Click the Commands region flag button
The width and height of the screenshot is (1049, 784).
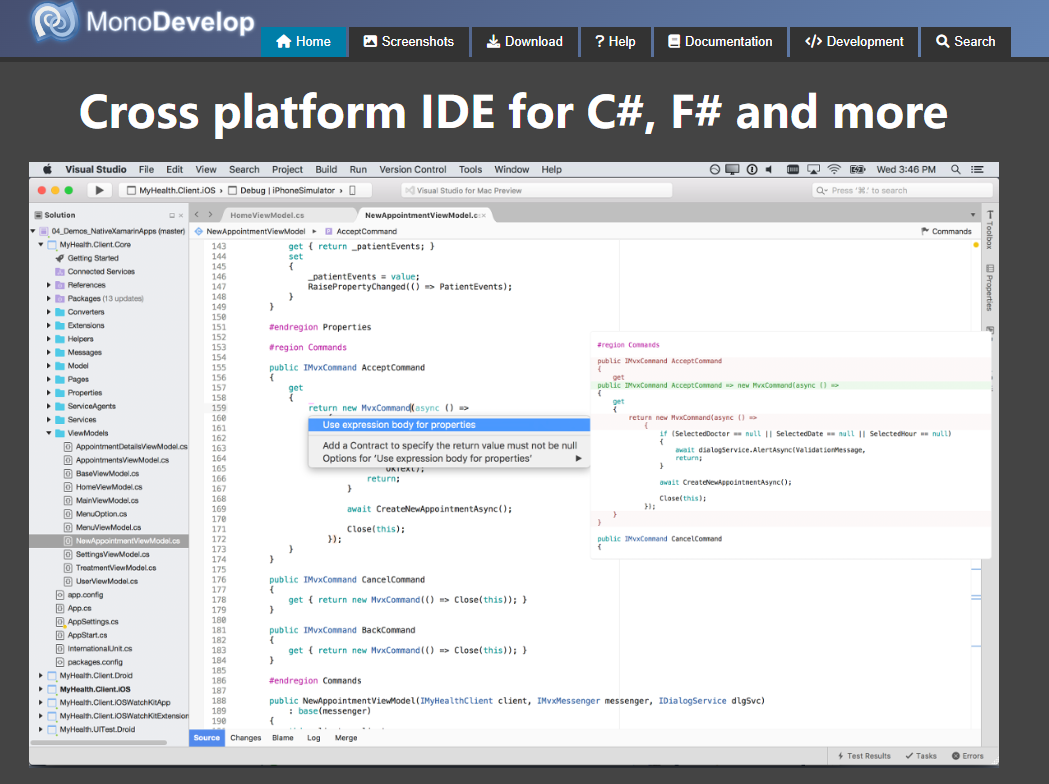click(947, 231)
